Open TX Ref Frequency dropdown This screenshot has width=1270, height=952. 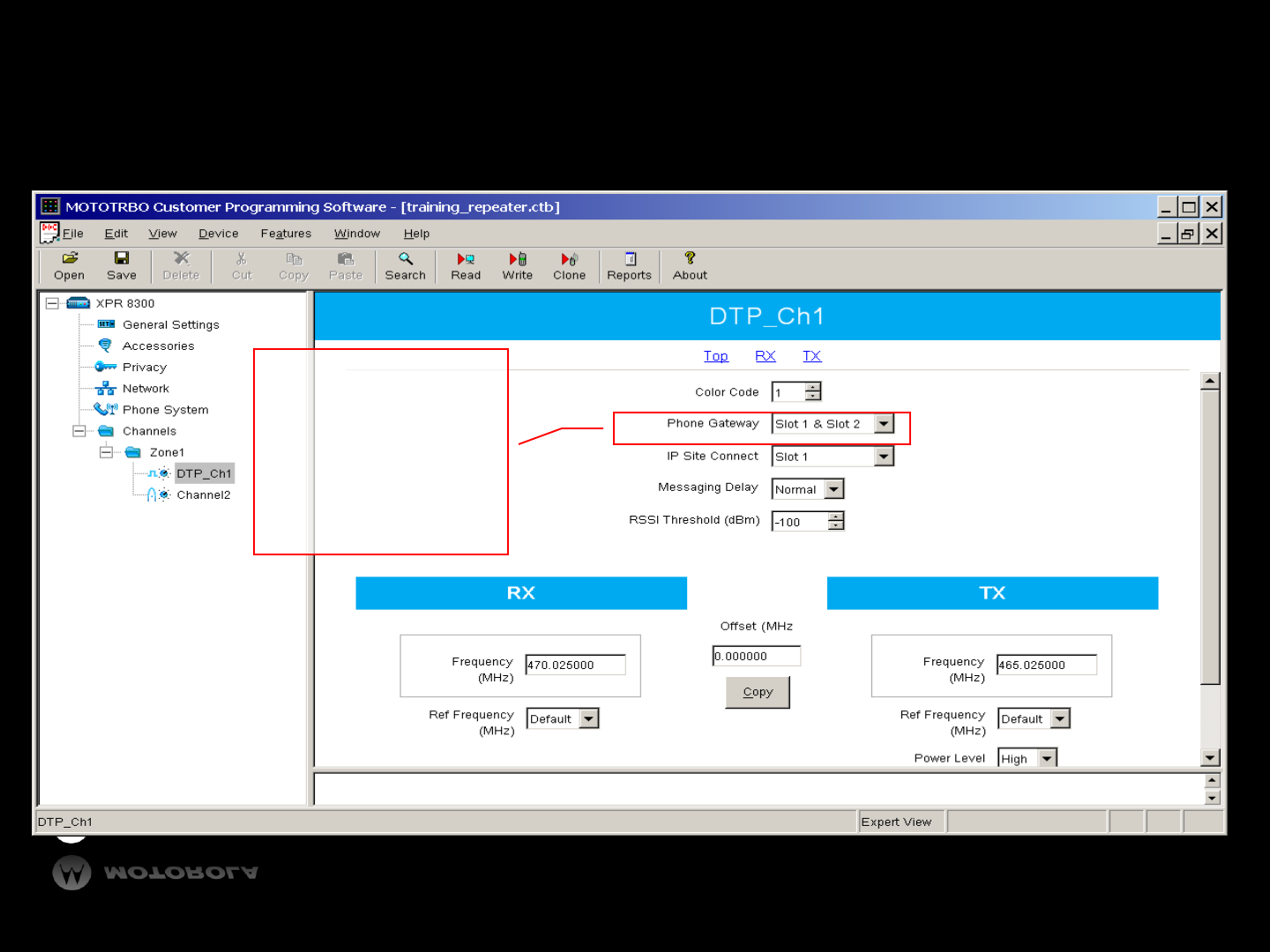click(1060, 718)
